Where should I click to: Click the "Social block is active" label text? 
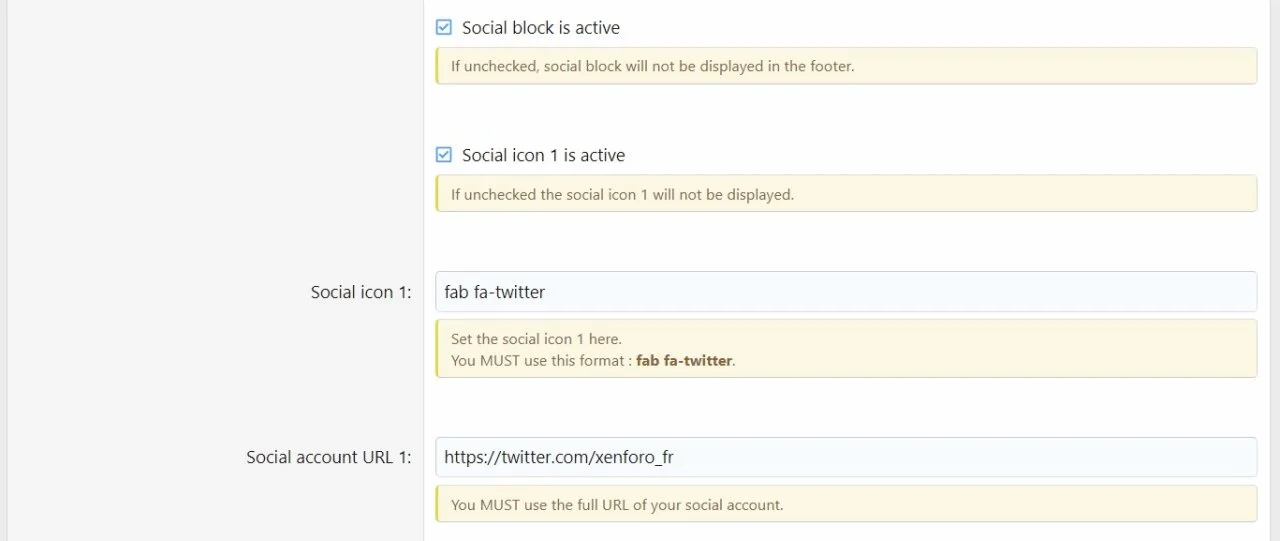point(540,28)
